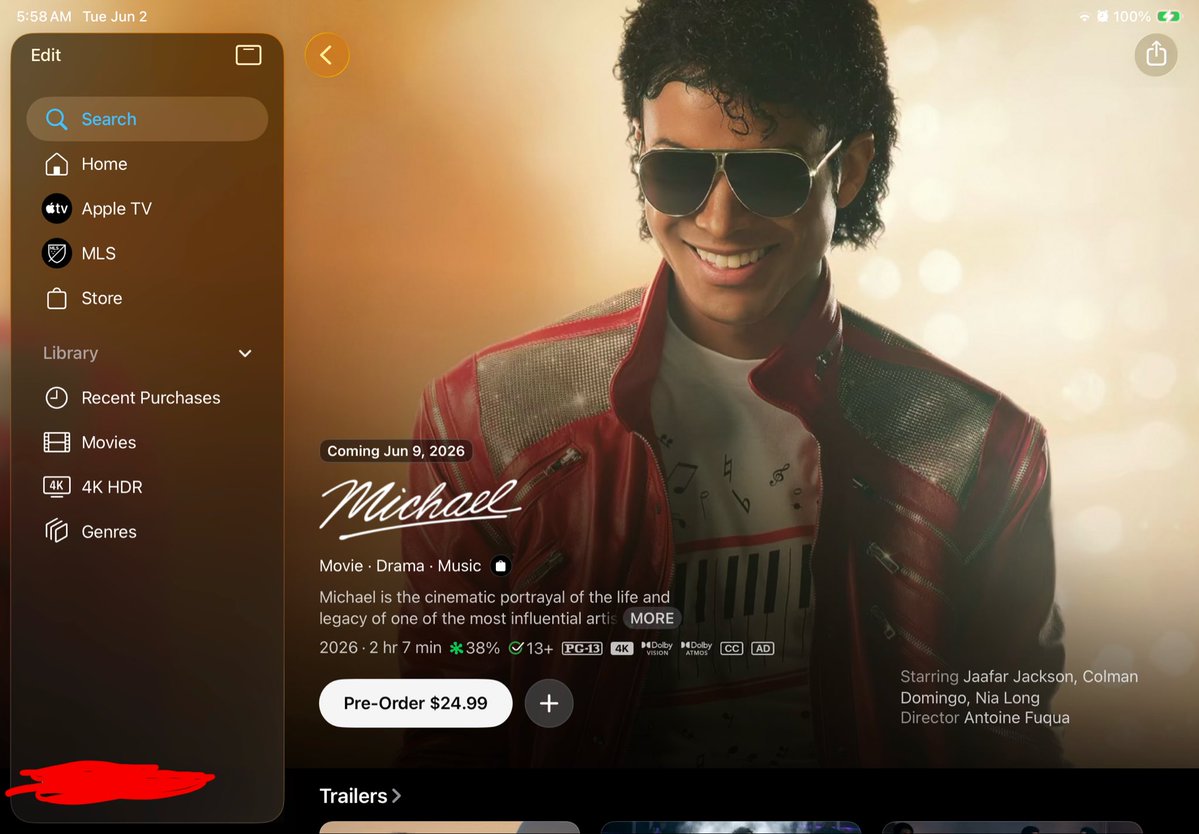
Task: Toggle the sidebar layout icon next to Edit
Action: pyautogui.click(x=249, y=55)
